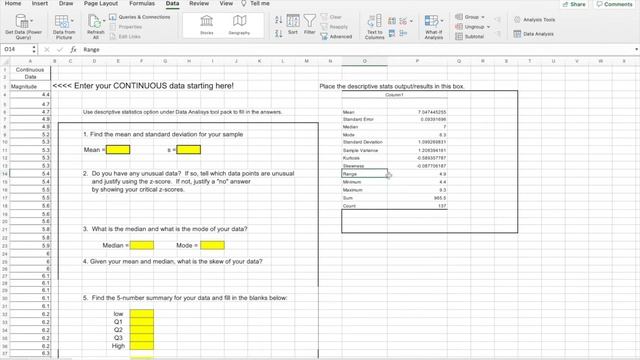Image resolution: width=640 pixels, height=360 pixels.
Task: Select the column A header
Action: 30,61
